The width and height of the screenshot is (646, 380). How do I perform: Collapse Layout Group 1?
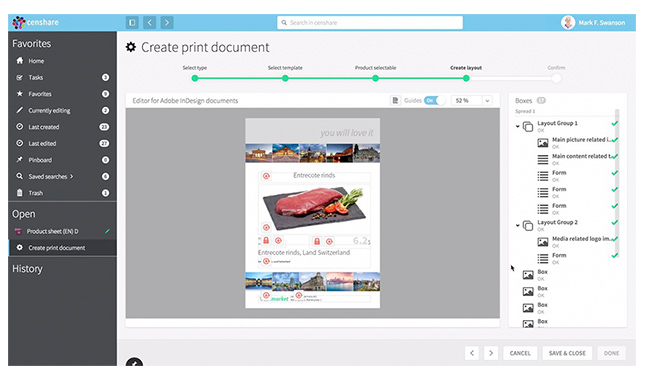(517, 126)
